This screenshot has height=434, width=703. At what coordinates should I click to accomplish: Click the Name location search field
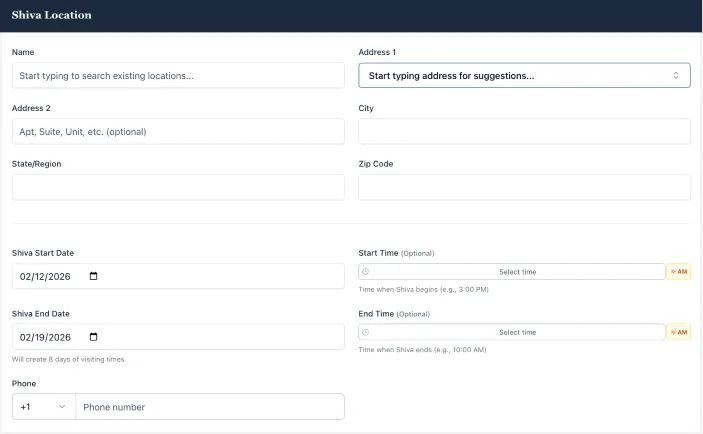[x=178, y=76]
